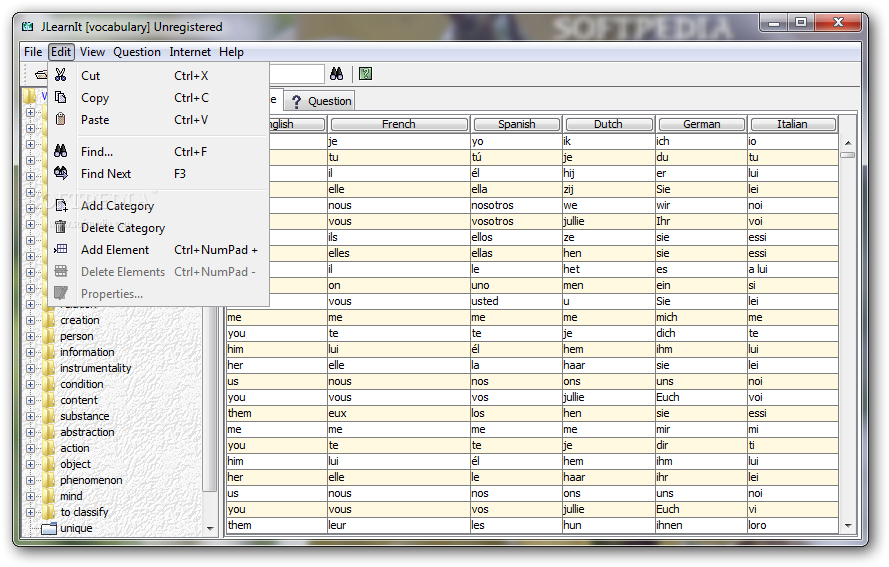Select Find Next in the Edit menu

159,174
